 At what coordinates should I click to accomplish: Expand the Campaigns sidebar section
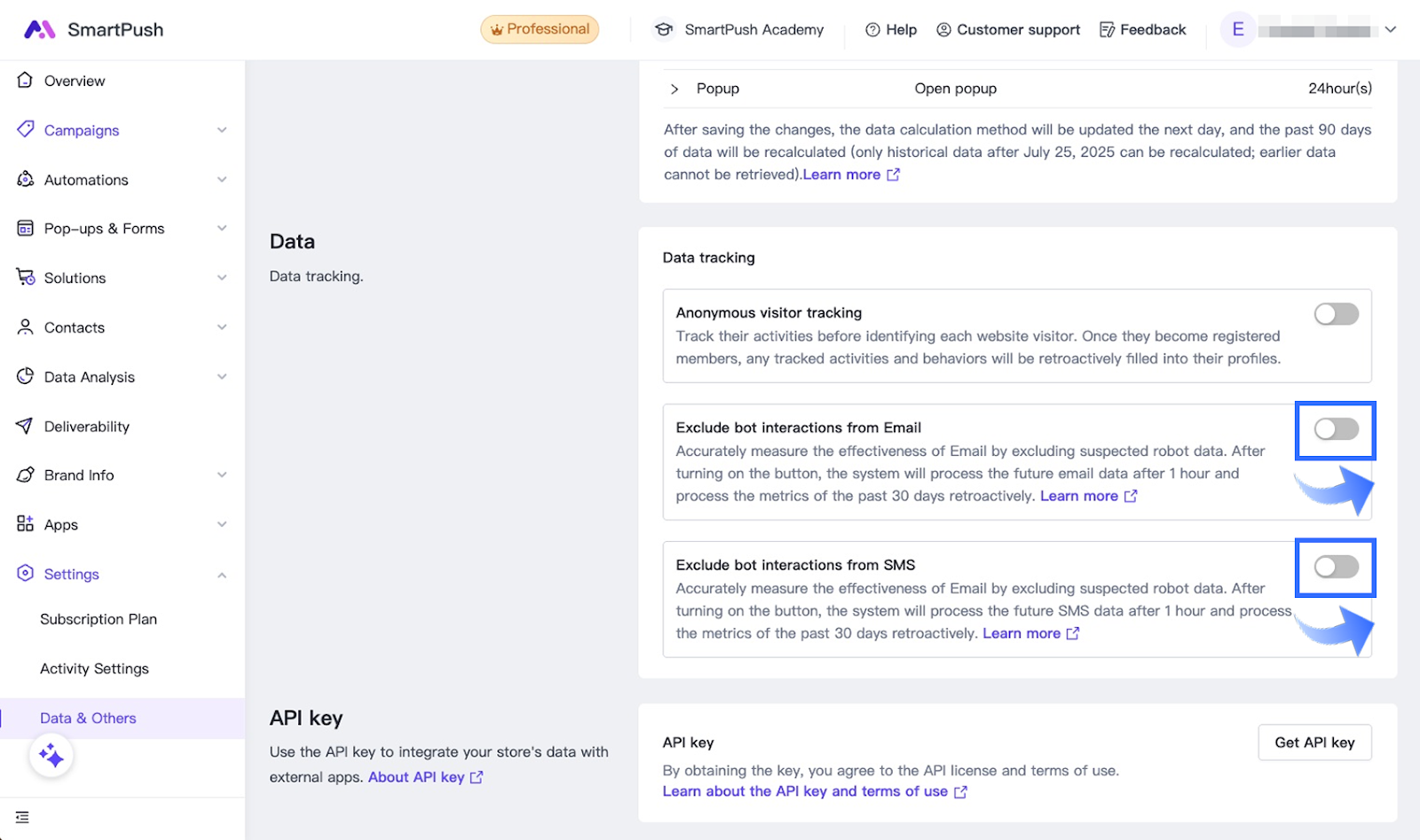point(221,130)
